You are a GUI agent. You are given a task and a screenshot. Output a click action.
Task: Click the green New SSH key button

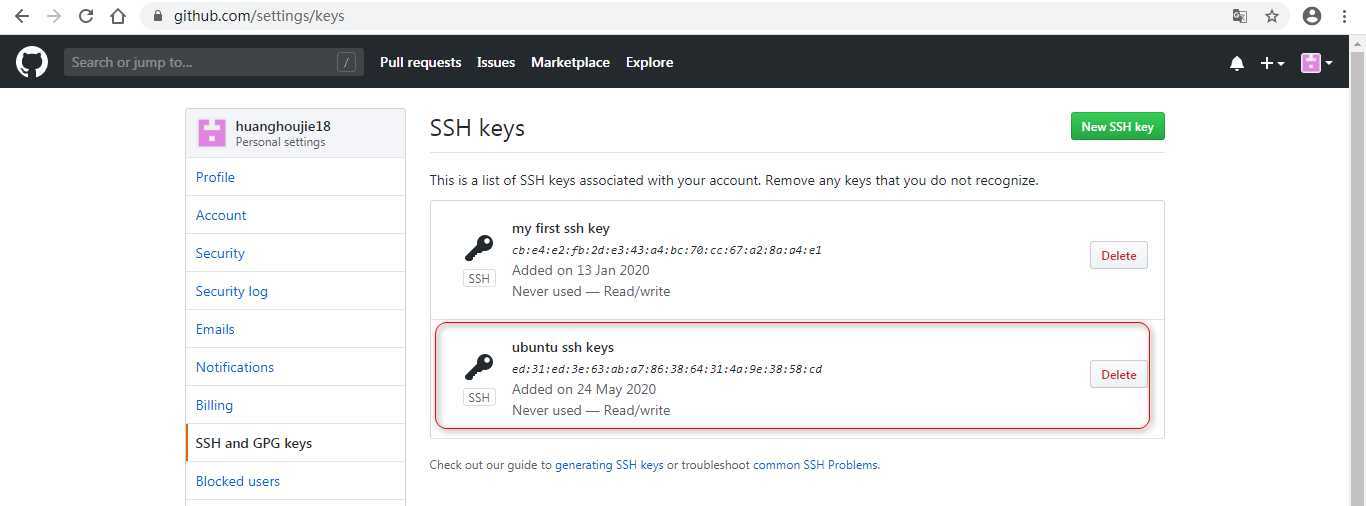point(1117,127)
